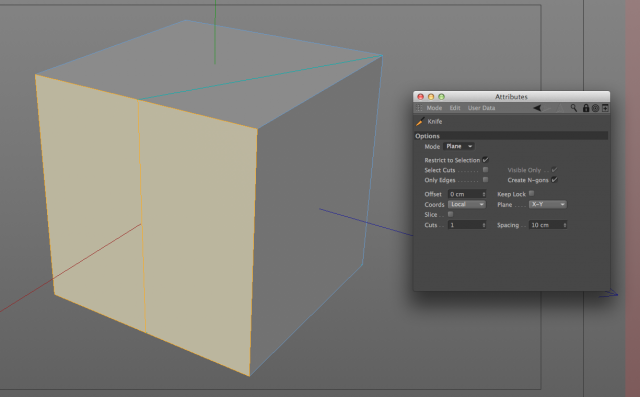Click the target circle icon beside the lock
This screenshot has width=640, height=397.
point(595,108)
